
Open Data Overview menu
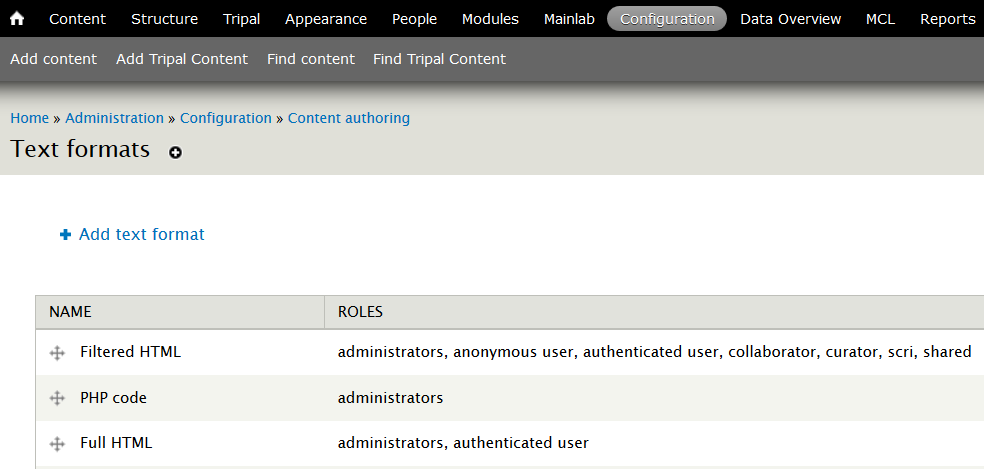click(x=790, y=19)
